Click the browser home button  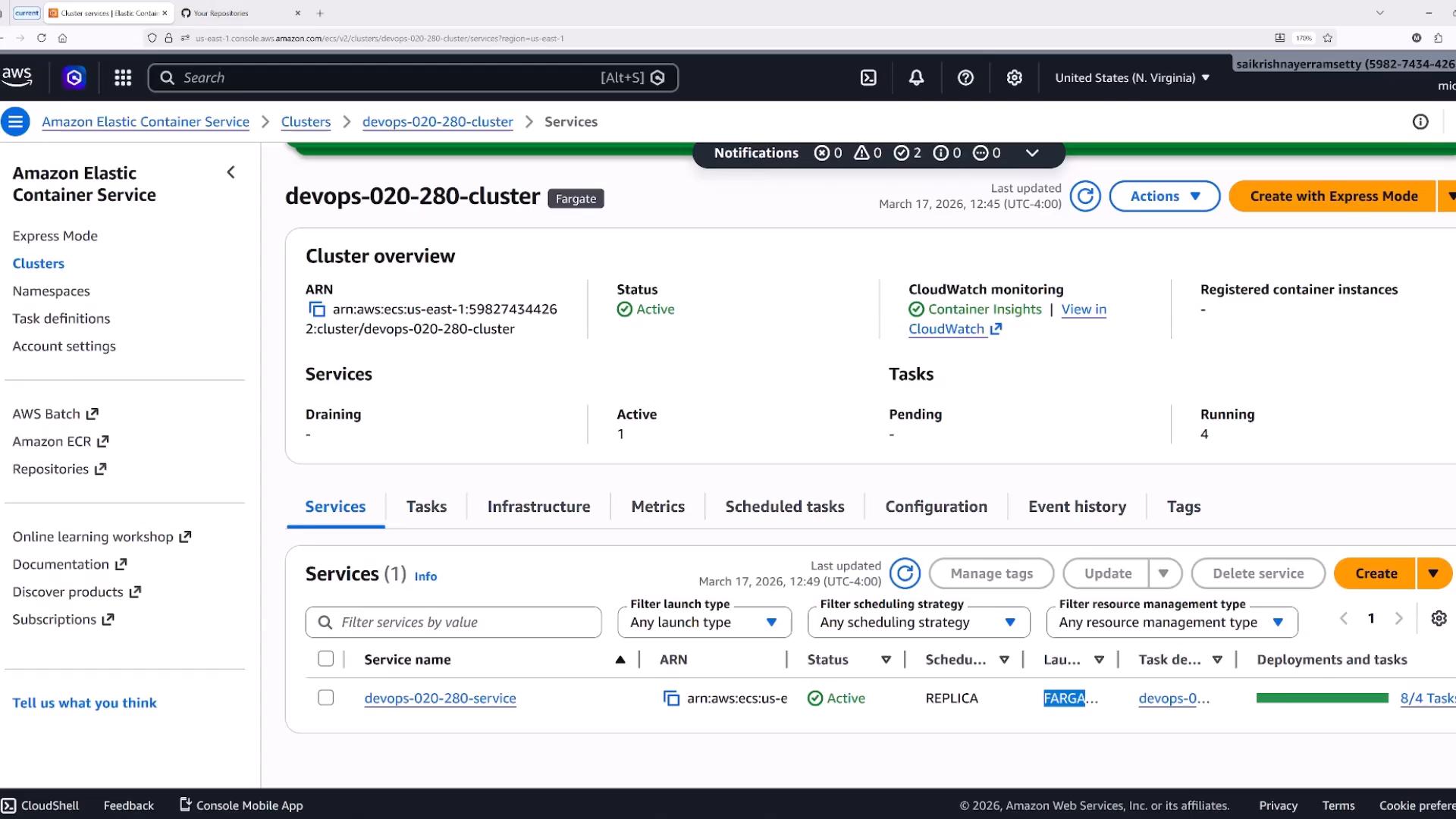pyautogui.click(x=63, y=38)
